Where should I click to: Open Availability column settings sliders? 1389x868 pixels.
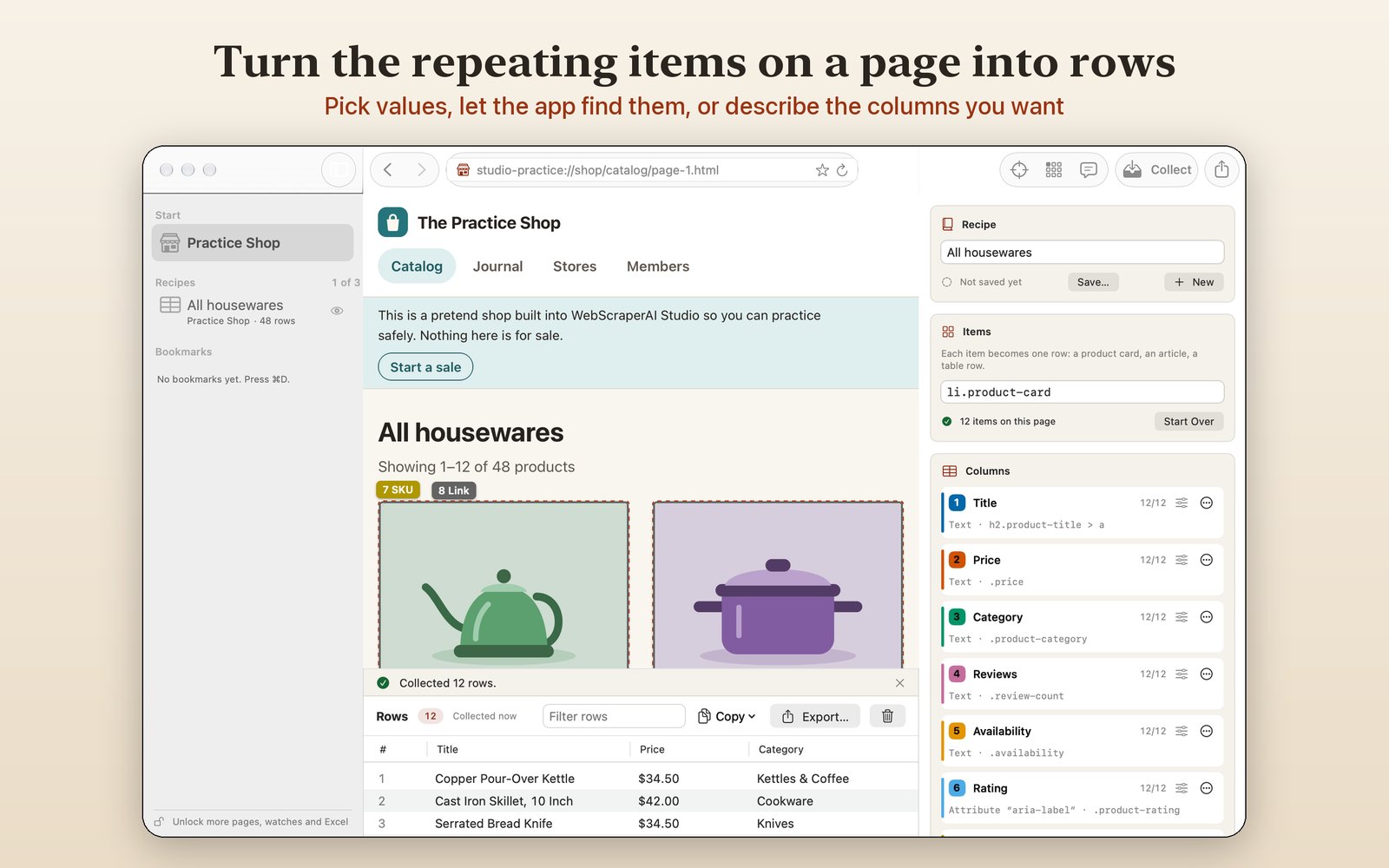[x=1182, y=732]
